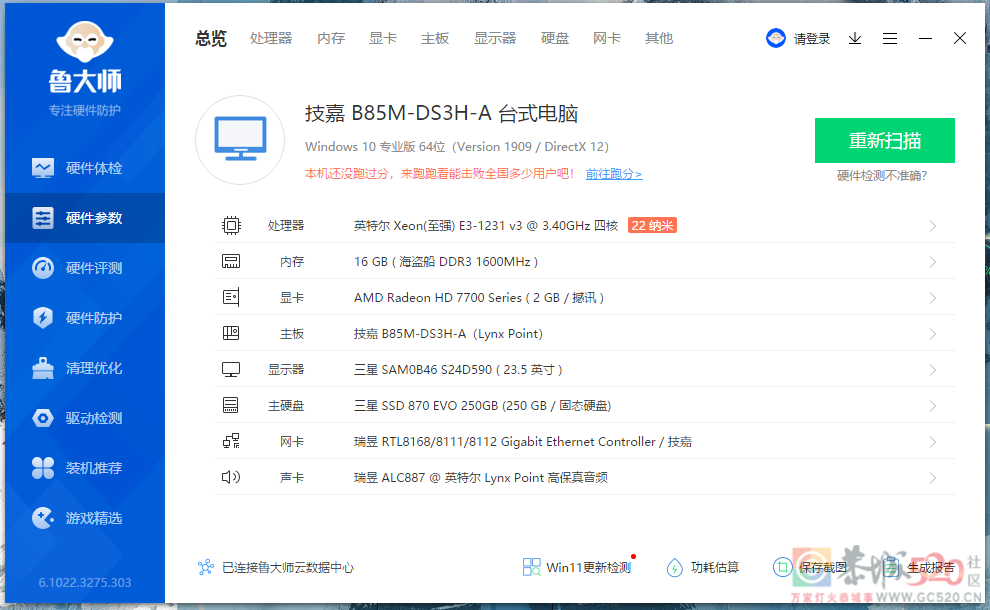Open 装机推荐 section
This screenshot has height=610, width=990.
tap(85, 468)
